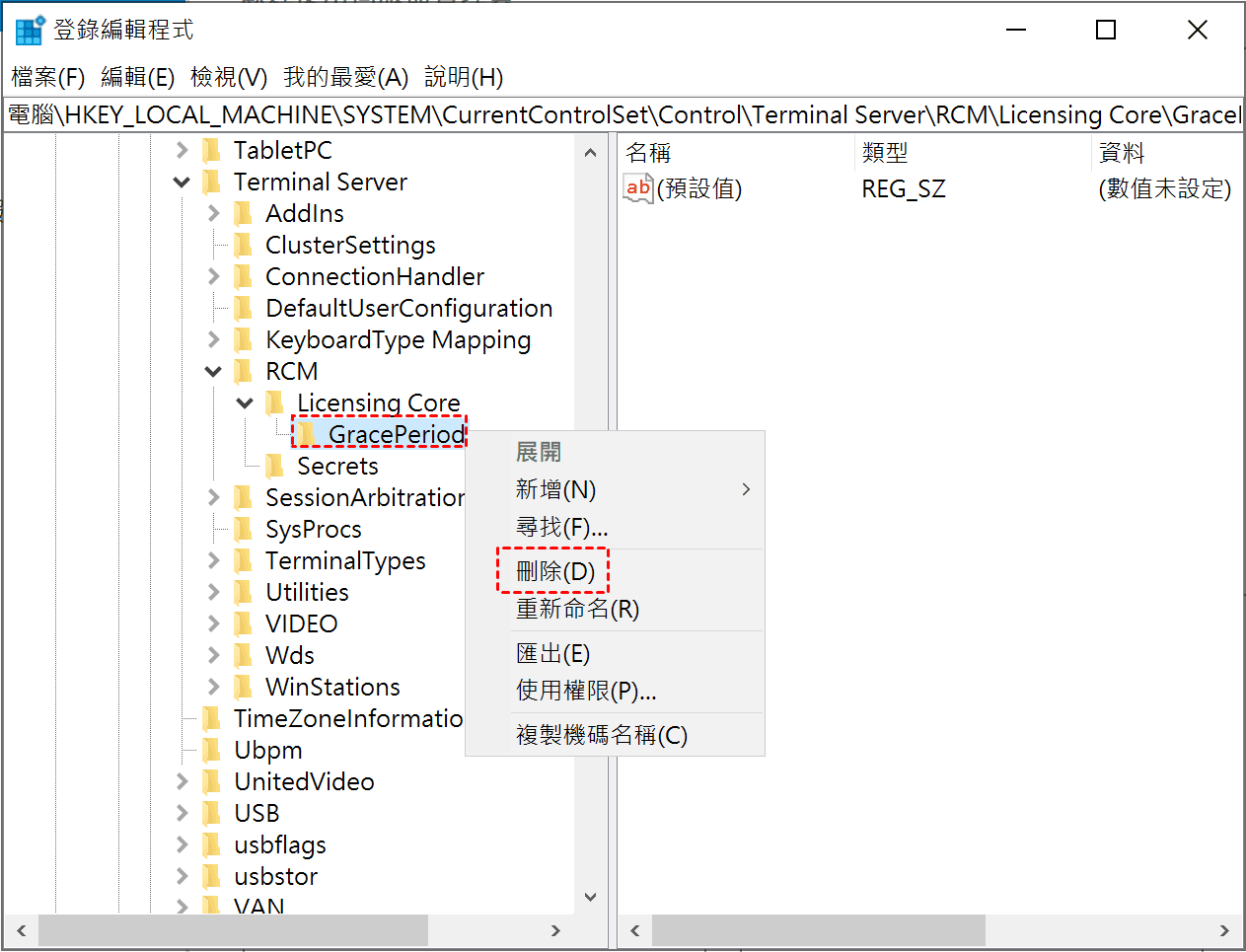Click the Registry Editor app icon in title bar

click(30, 31)
